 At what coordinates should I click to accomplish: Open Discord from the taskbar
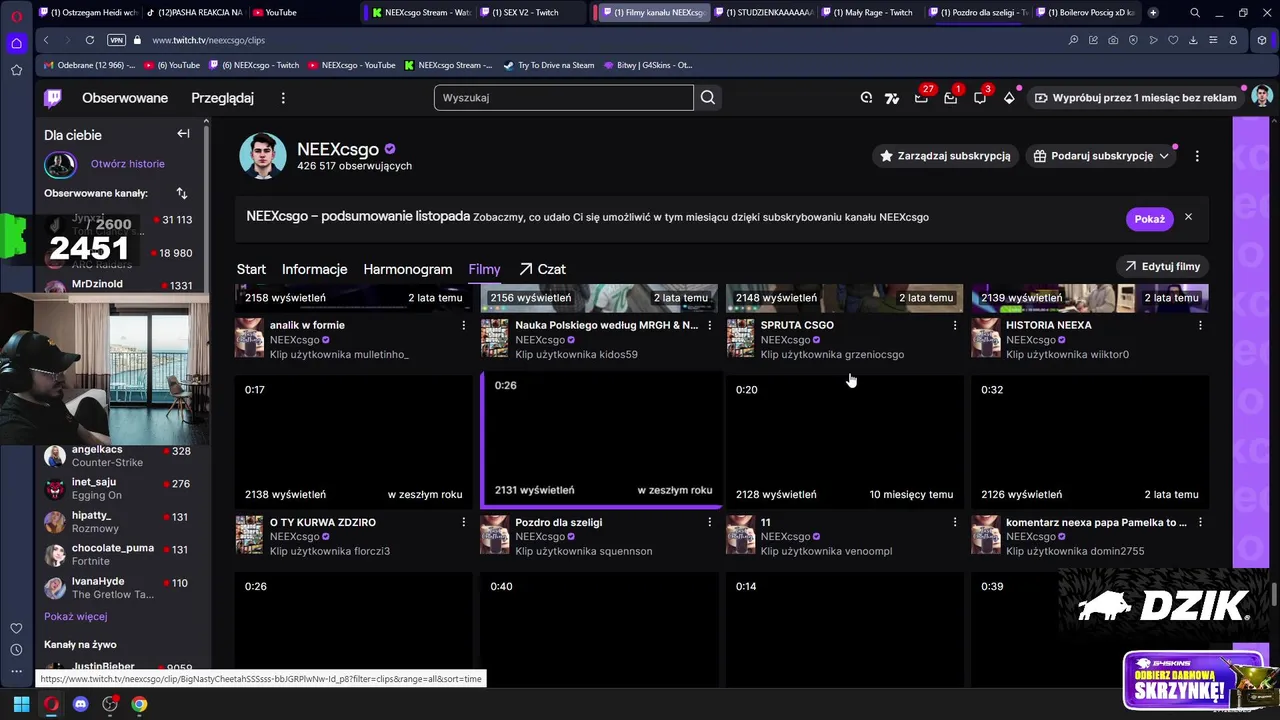[81, 704]
